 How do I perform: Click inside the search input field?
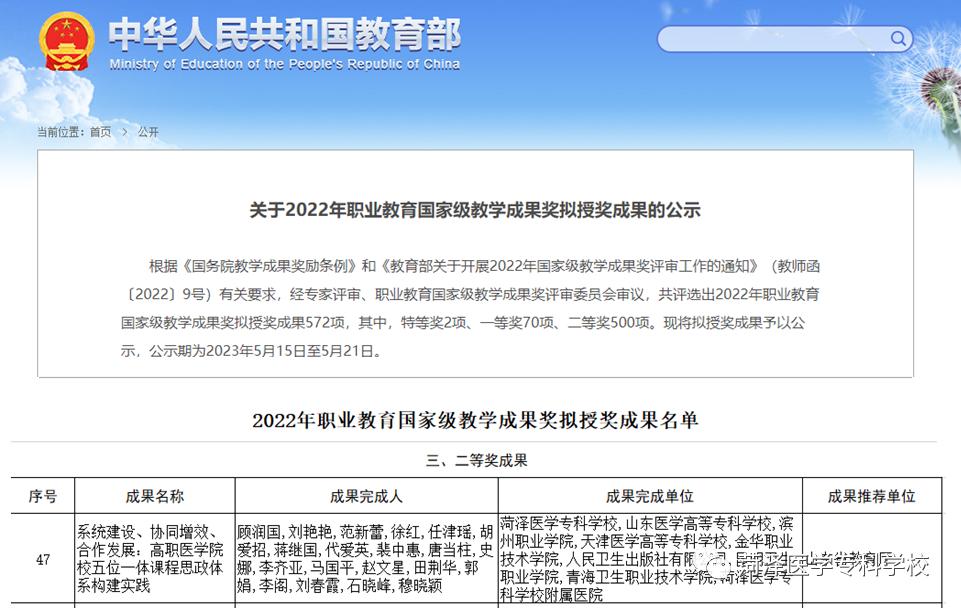coord(770,37)
